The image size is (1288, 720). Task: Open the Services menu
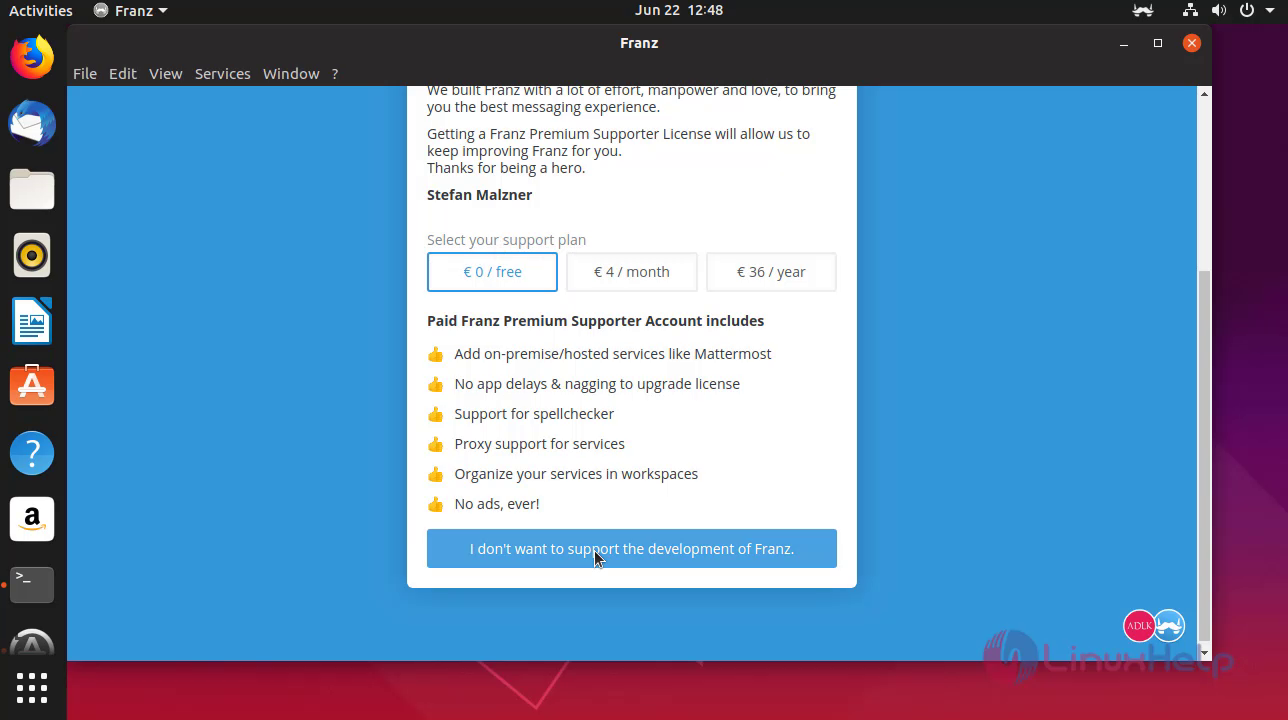pyautogui.click(x=223, y=74)
